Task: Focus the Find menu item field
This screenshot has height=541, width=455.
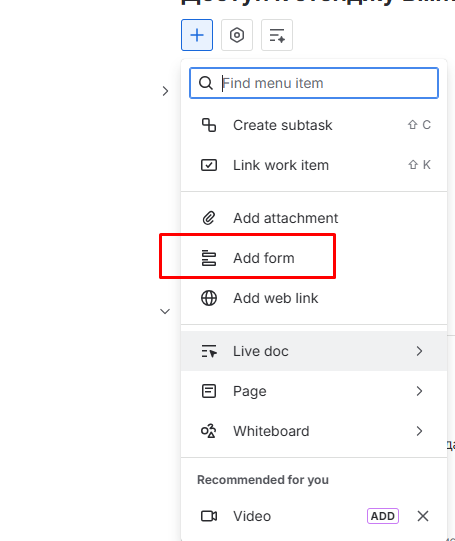Action: tap(314, 83)
